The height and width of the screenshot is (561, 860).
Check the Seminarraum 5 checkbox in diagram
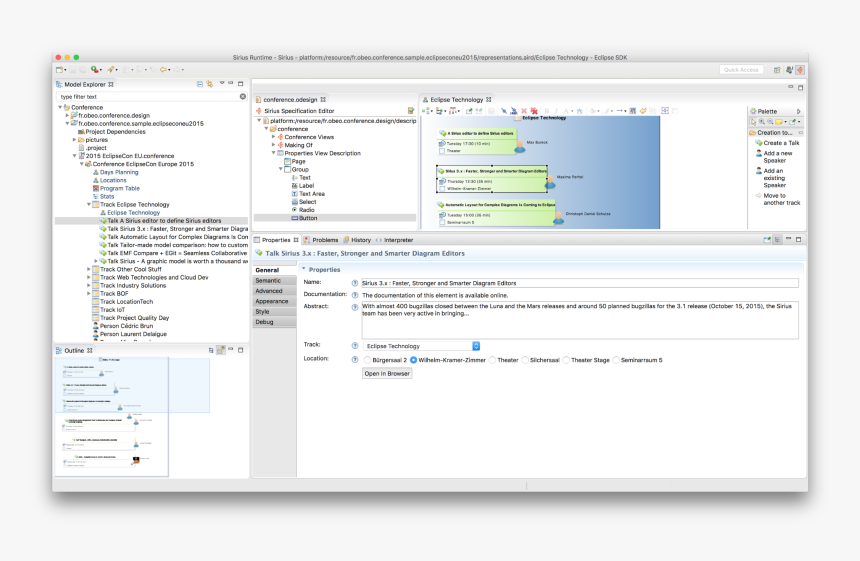(x=442, y=223)
